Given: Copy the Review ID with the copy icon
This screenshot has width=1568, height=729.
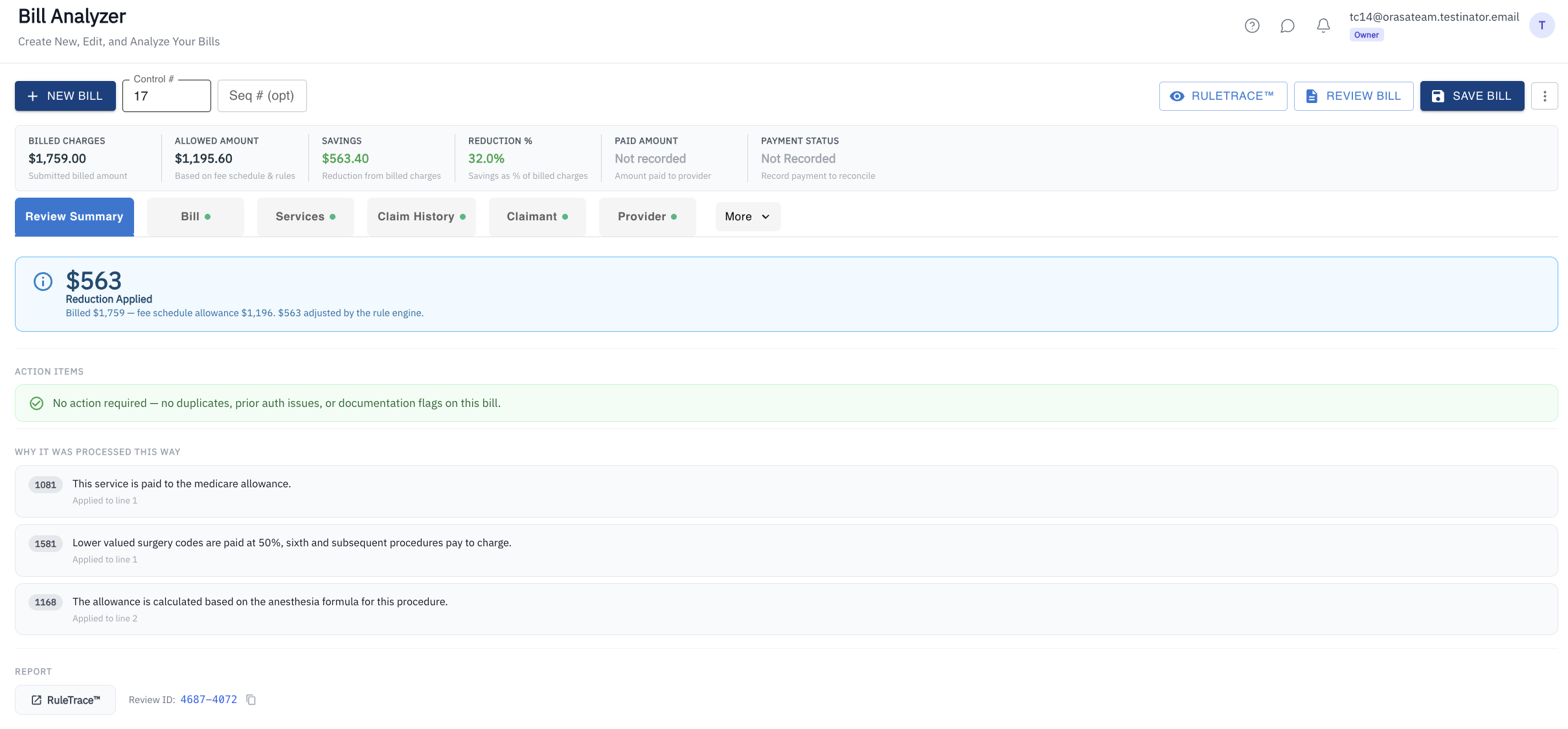Looking at the screenshot, I should [251, 700].
